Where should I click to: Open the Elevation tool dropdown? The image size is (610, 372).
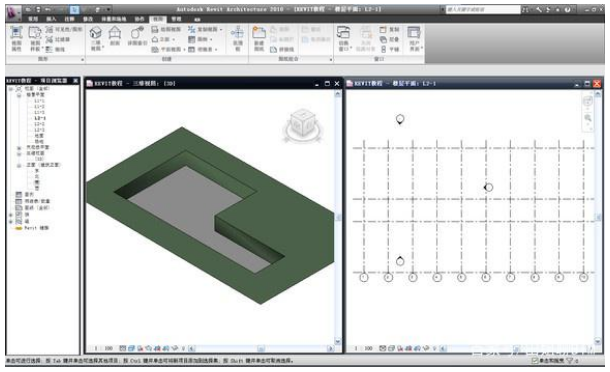tap(163, 39)
